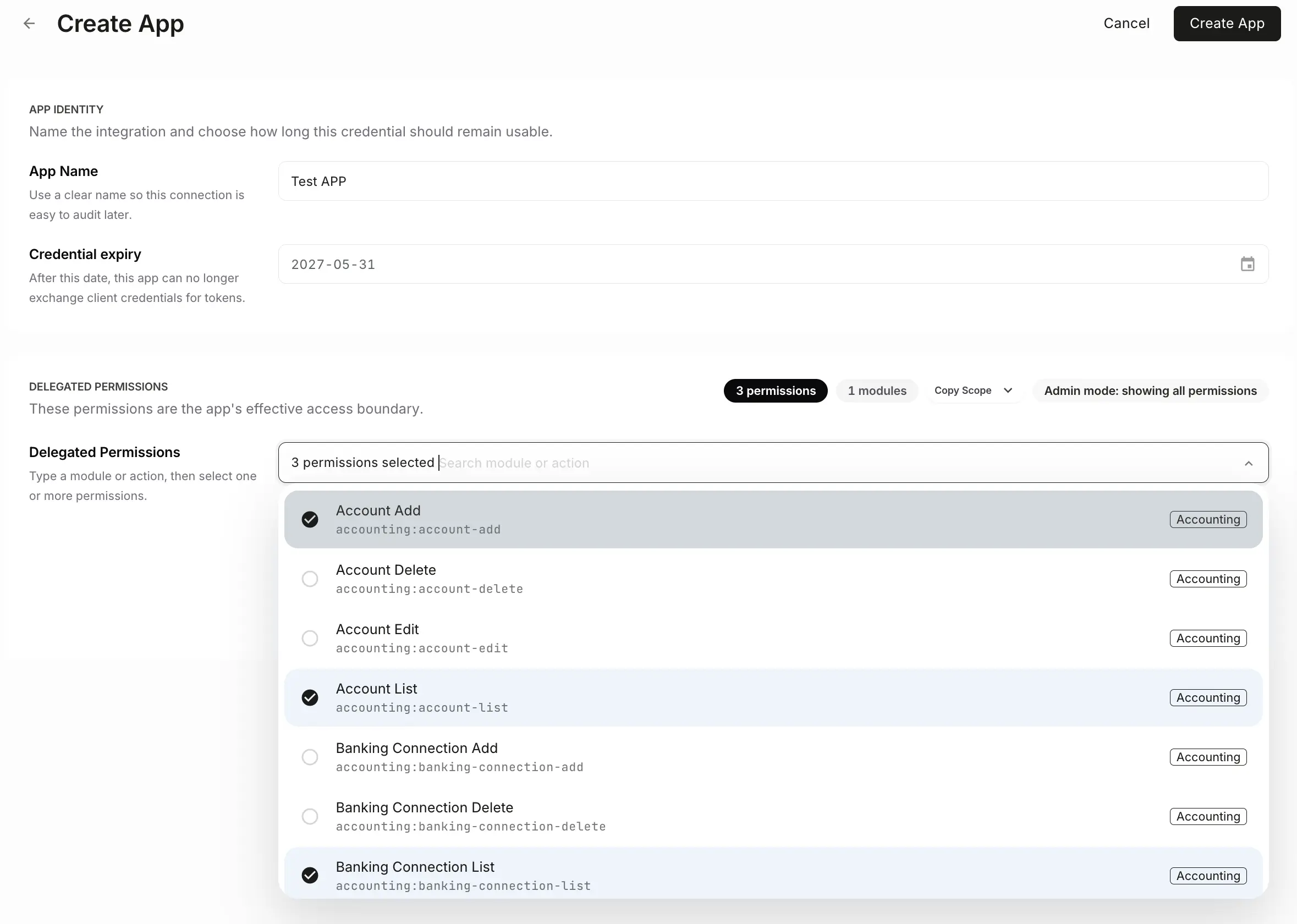Go back using the arrow icon

coord(29,23)
